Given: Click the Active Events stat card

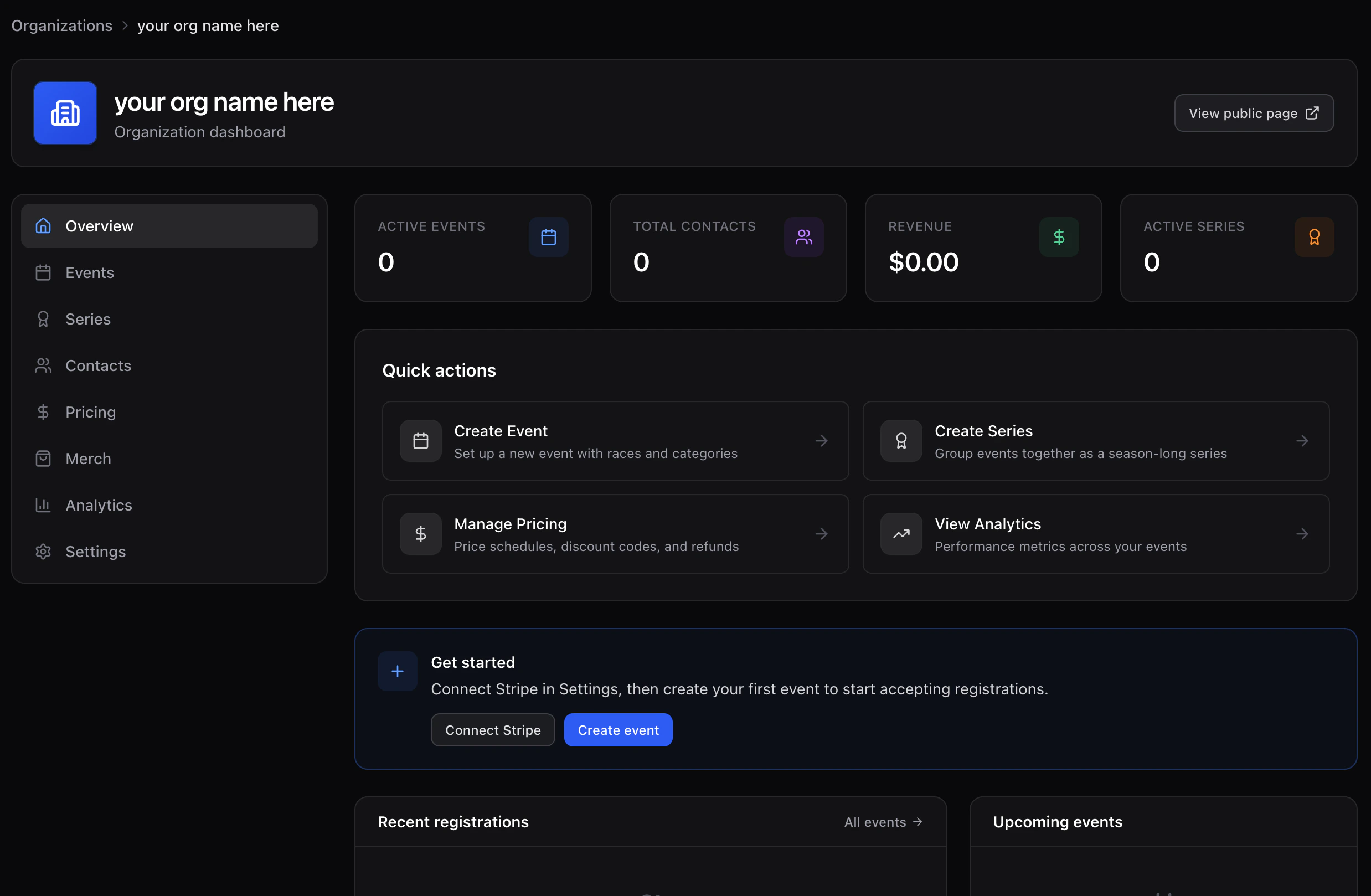Looking at the screenshot, I should point(473,248).
